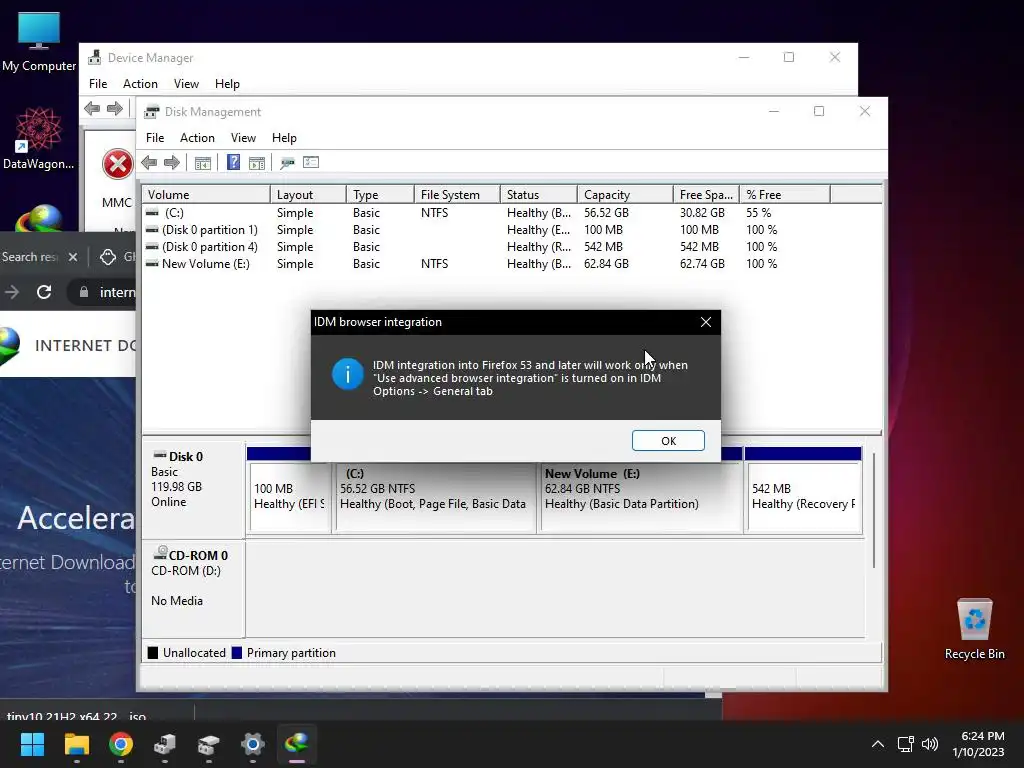Open DataWagon desktop shortcut
The width and height of the screenshot is (1024, 768).
[39, 138]
